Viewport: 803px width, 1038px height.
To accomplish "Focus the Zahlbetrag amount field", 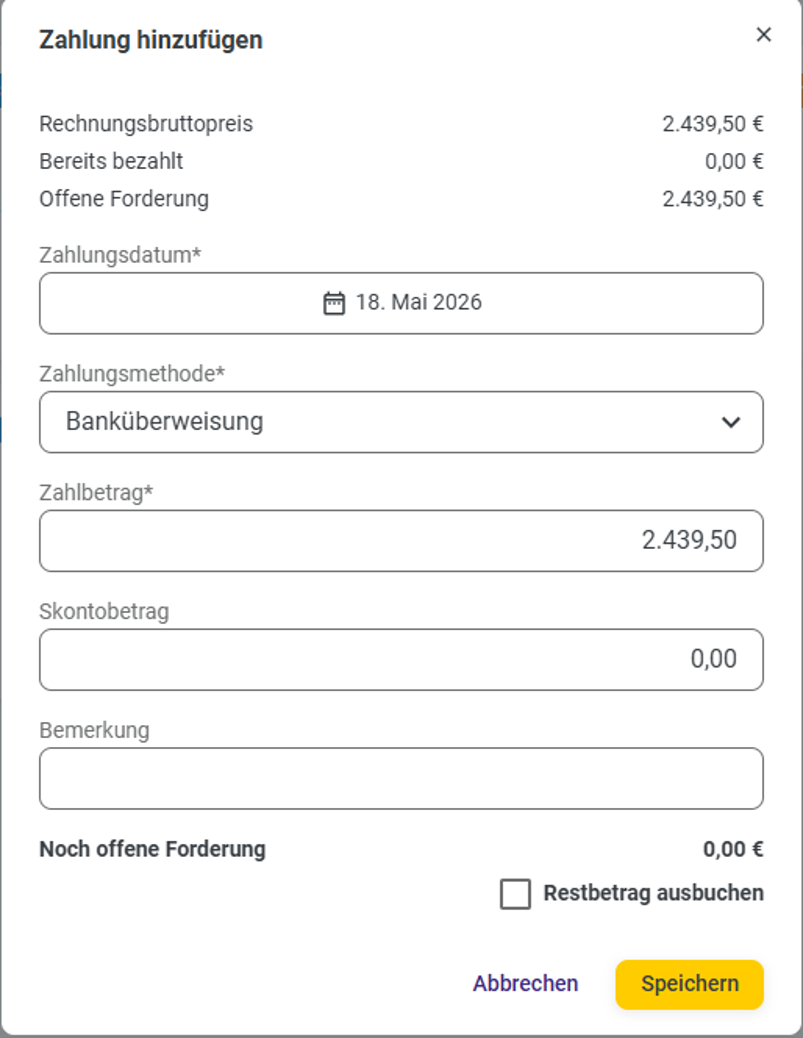I will pos(401,541).
